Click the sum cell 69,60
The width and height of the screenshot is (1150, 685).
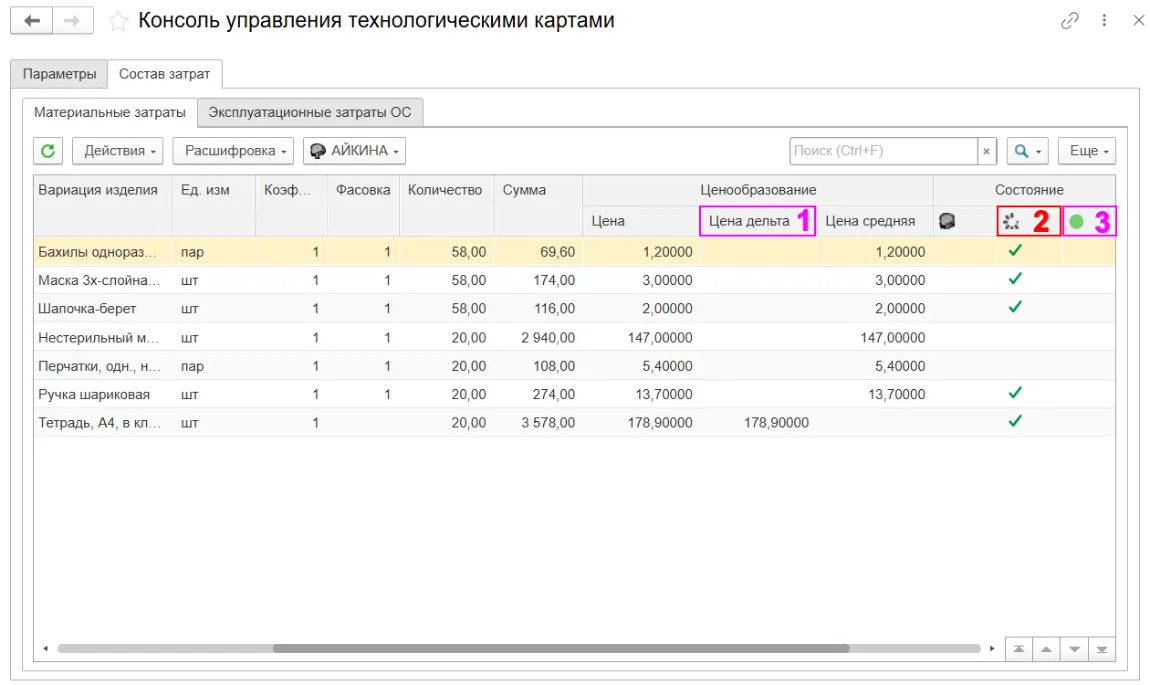(x=557, y=252)
